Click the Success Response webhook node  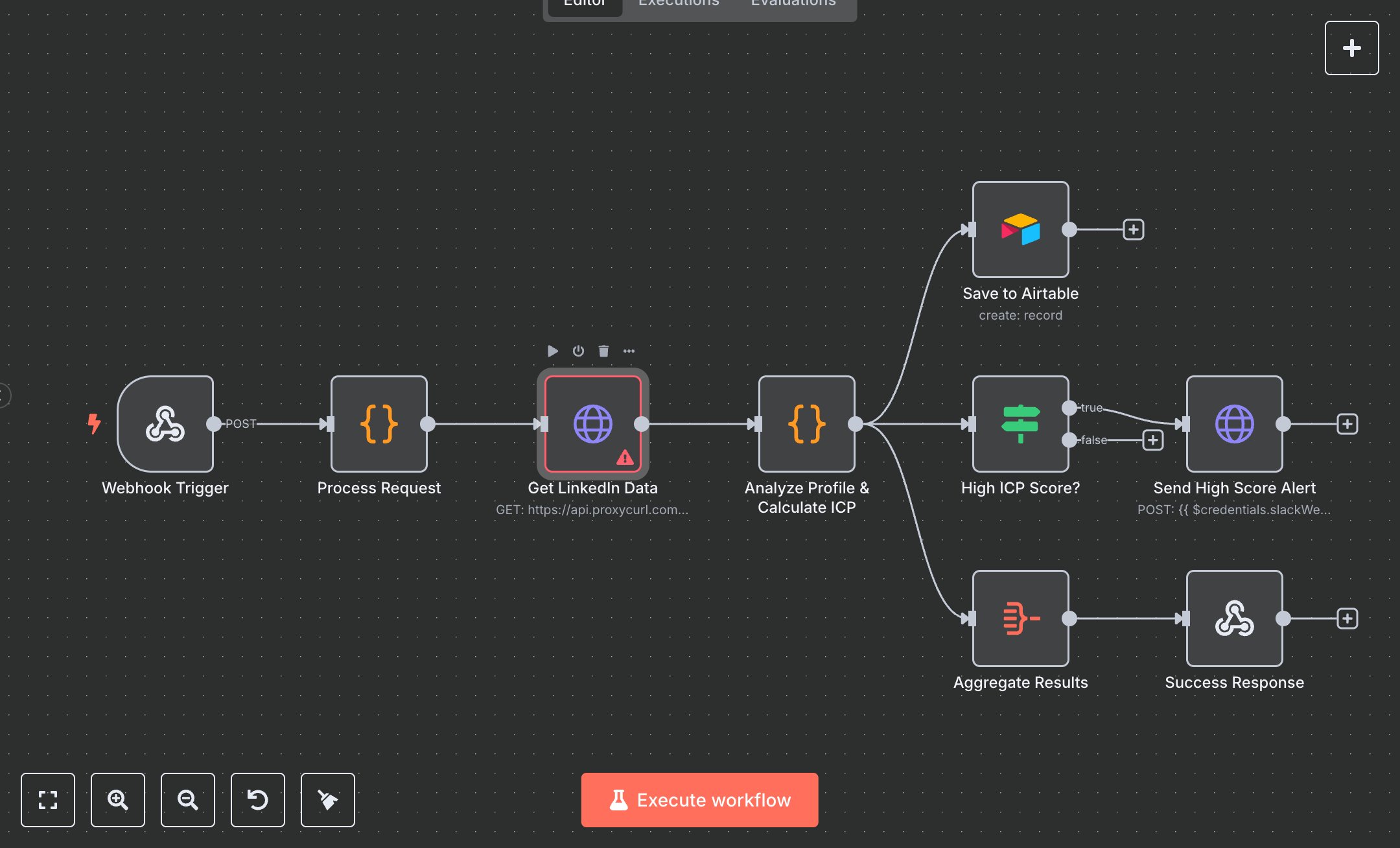pyautogui.click(x=1234, y=618)
